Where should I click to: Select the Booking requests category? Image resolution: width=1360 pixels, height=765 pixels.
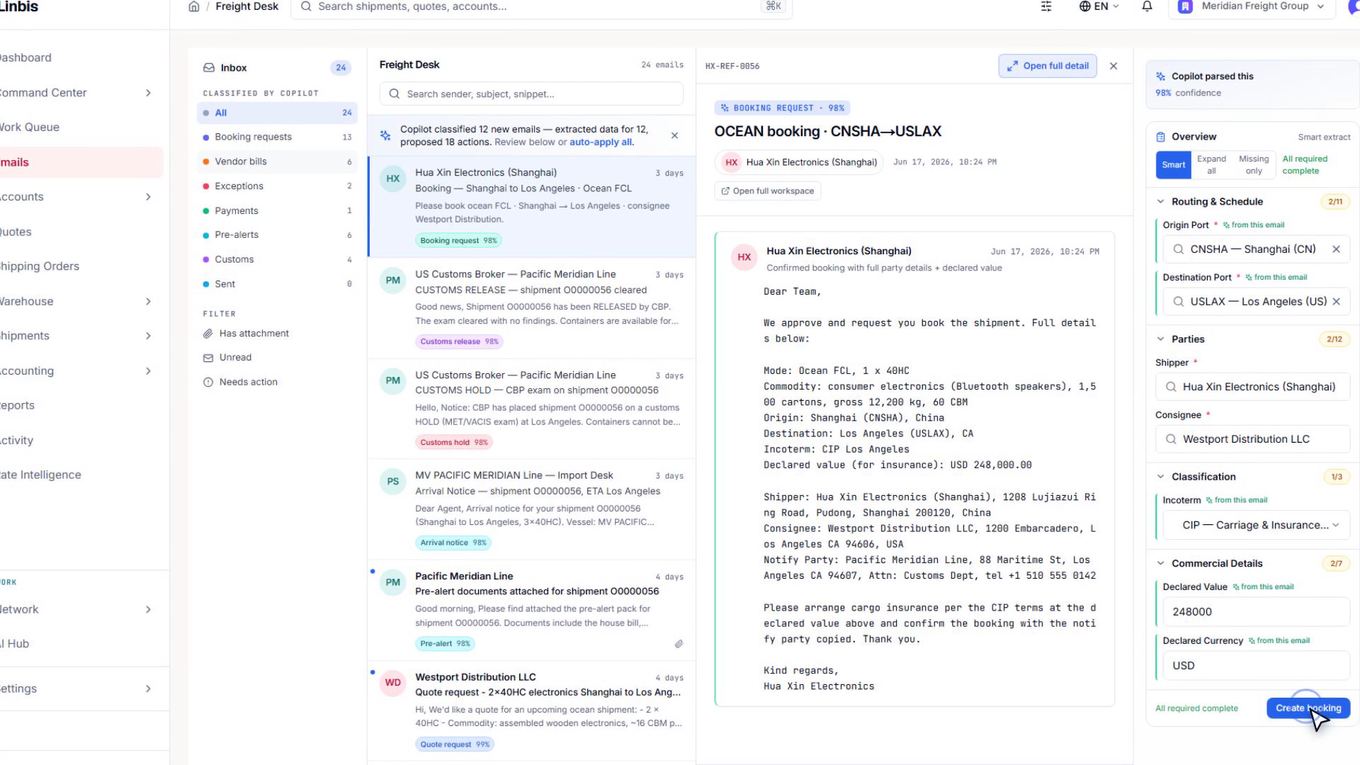tap(277, 137)
